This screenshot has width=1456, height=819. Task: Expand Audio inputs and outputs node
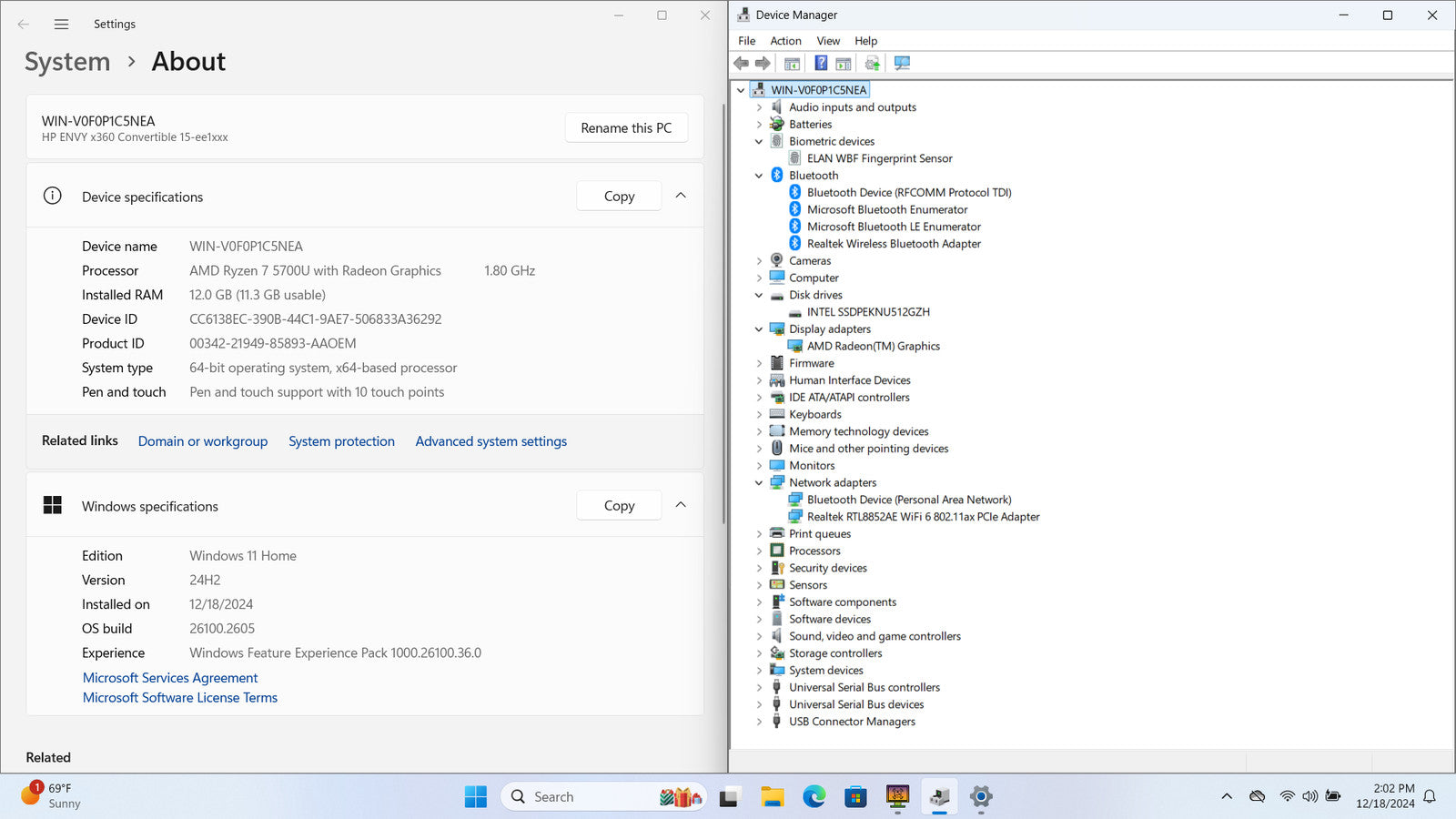point(759,107)
